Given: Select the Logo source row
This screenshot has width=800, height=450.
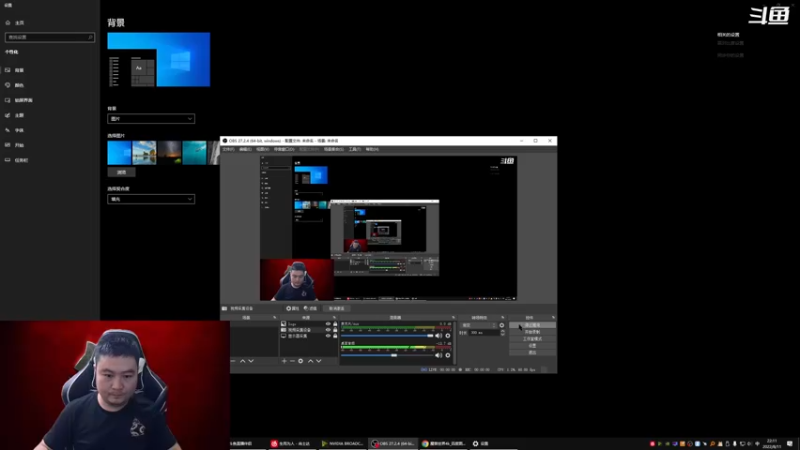Looking at the screenshot, I should 309,324.
